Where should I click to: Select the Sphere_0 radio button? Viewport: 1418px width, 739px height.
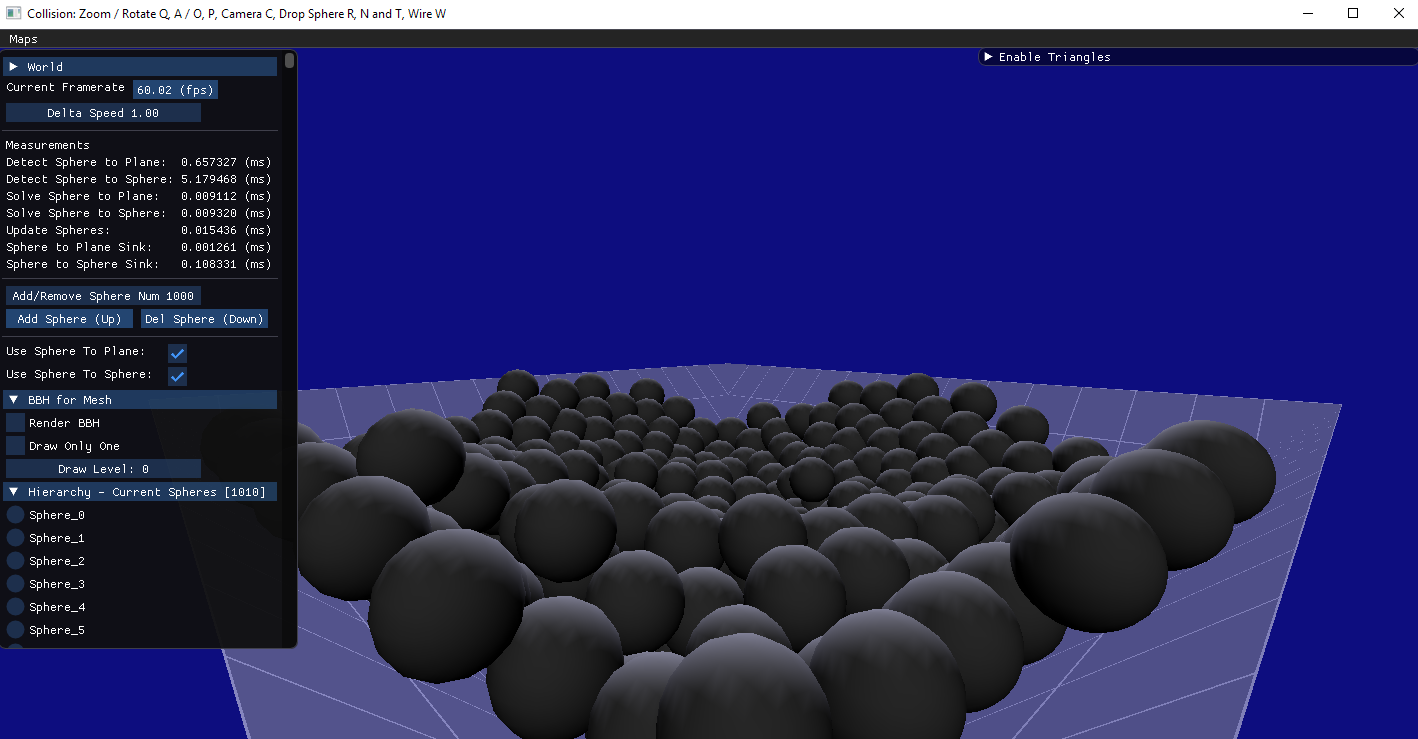(15, 515)
